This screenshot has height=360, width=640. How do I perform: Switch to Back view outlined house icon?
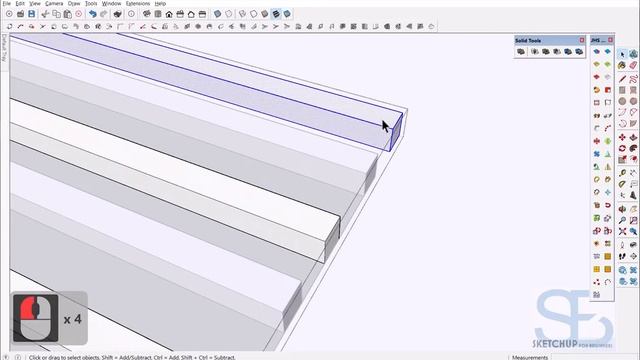[x=191, y=14]
